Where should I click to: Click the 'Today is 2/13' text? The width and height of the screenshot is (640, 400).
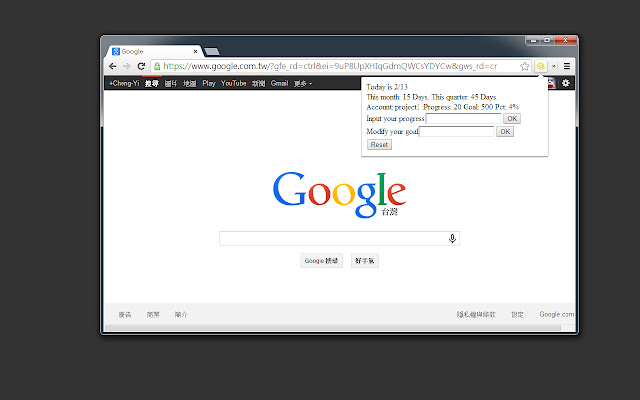tap(387, 87)
